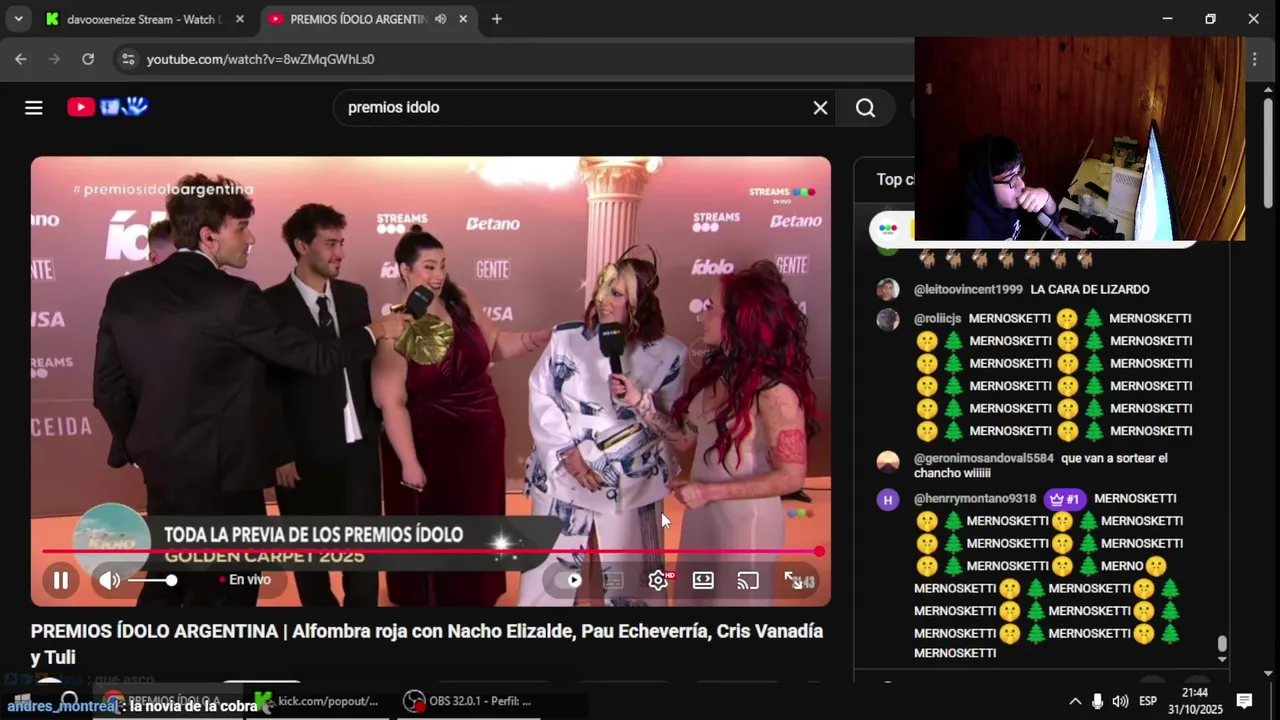Open system volume tray icon
1280x720 pixels.
coord(1120,701)
